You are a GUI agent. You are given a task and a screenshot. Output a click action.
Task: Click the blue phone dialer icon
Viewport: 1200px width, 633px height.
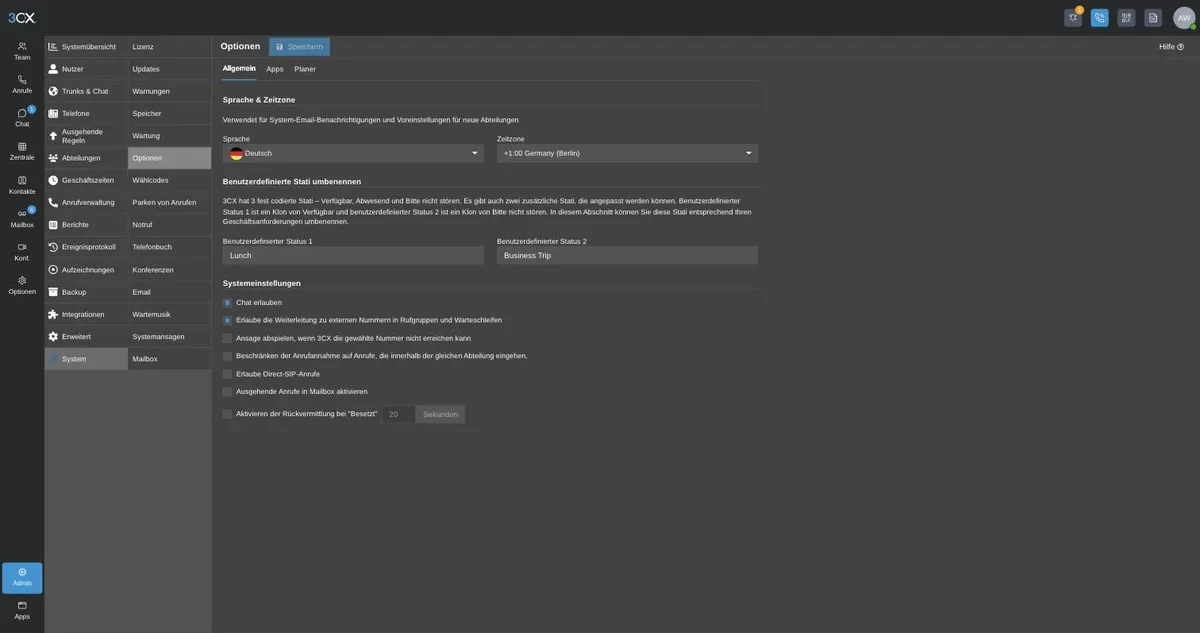coord(1100,17)
